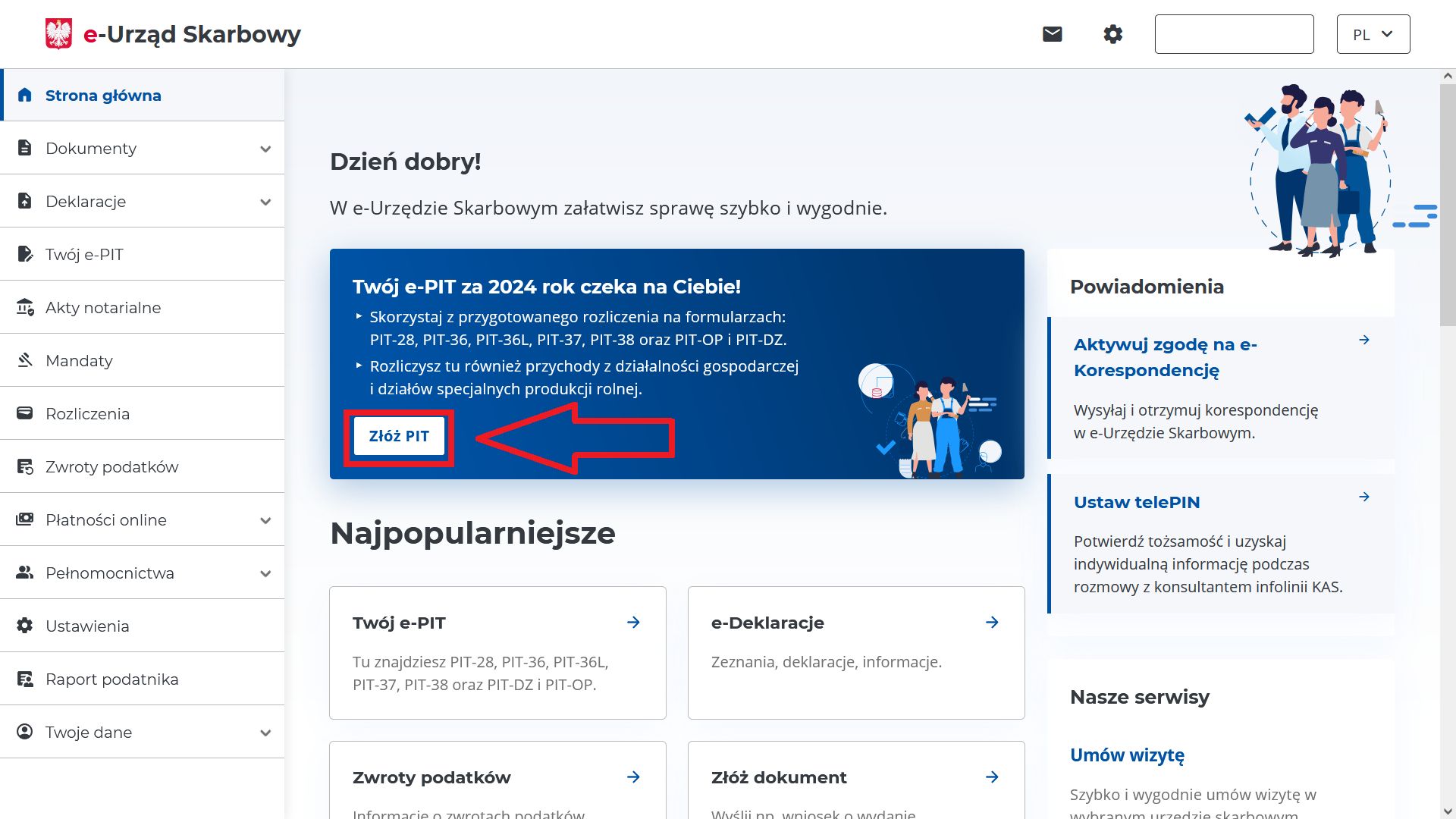Viewport: 1456px width, 819px height.
Task: Open the mail envelope icon in header
Action: pyautogui.click(x=1052, y=33)
